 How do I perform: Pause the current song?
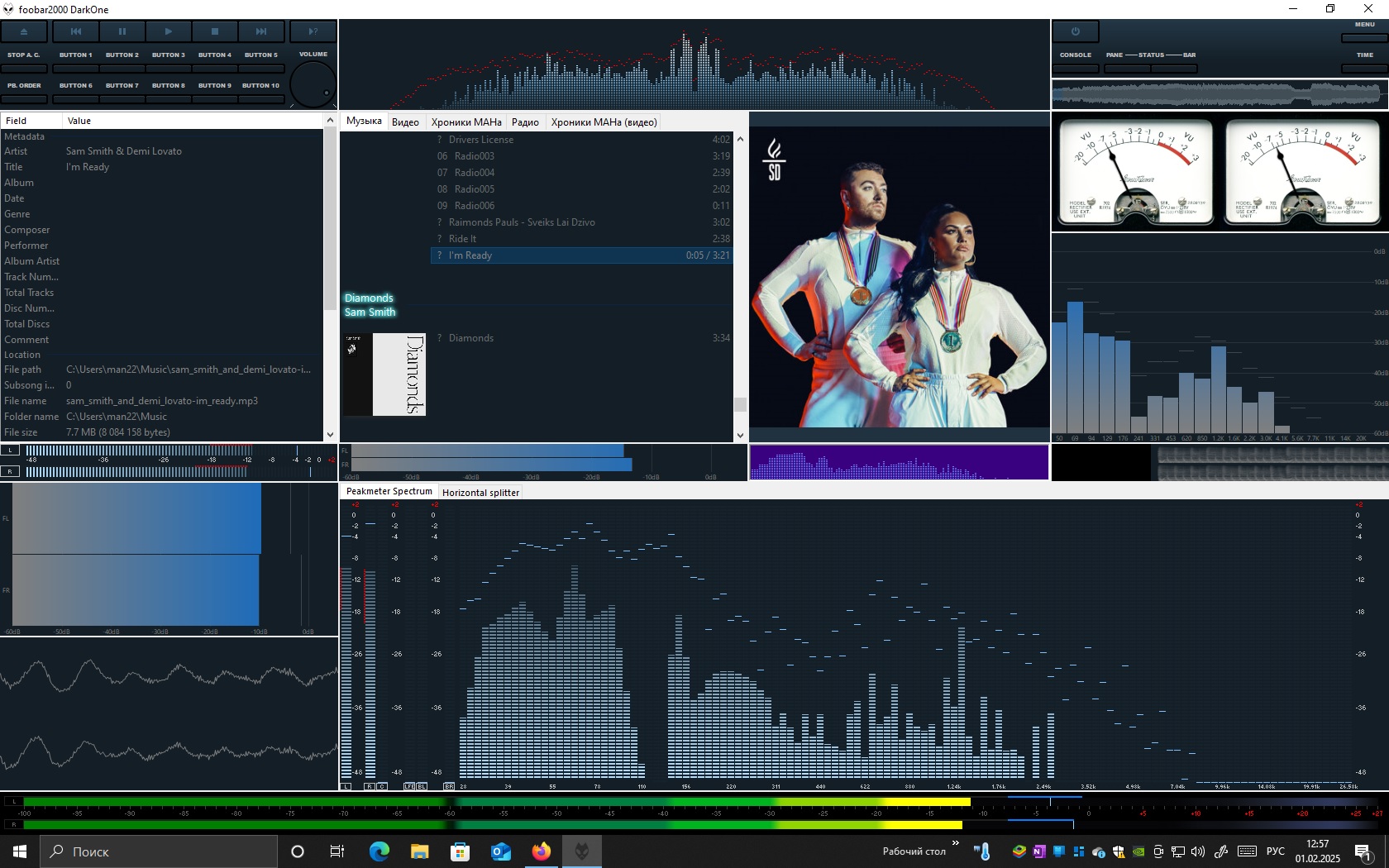(x=122, y=31)
